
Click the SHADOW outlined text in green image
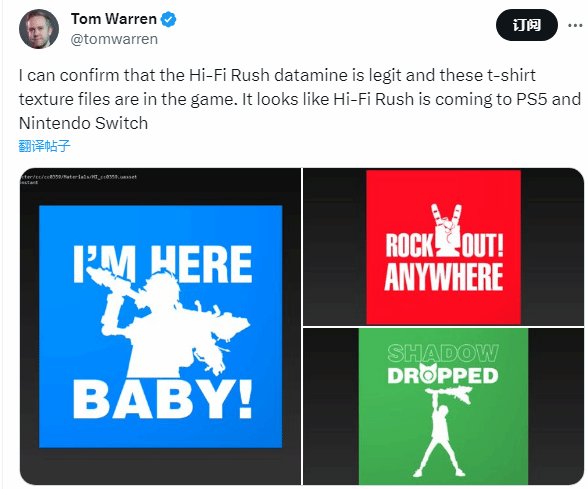(x=443, y=353)
